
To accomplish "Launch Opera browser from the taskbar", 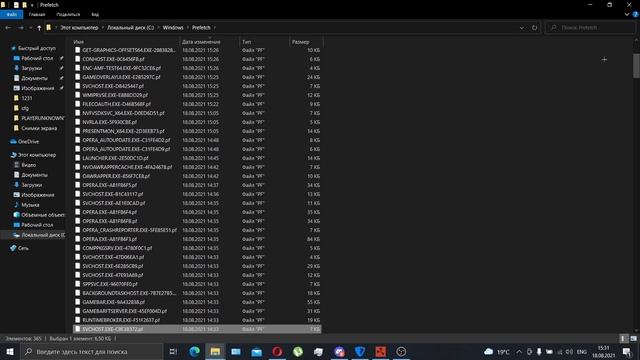I will coord(277,351).
